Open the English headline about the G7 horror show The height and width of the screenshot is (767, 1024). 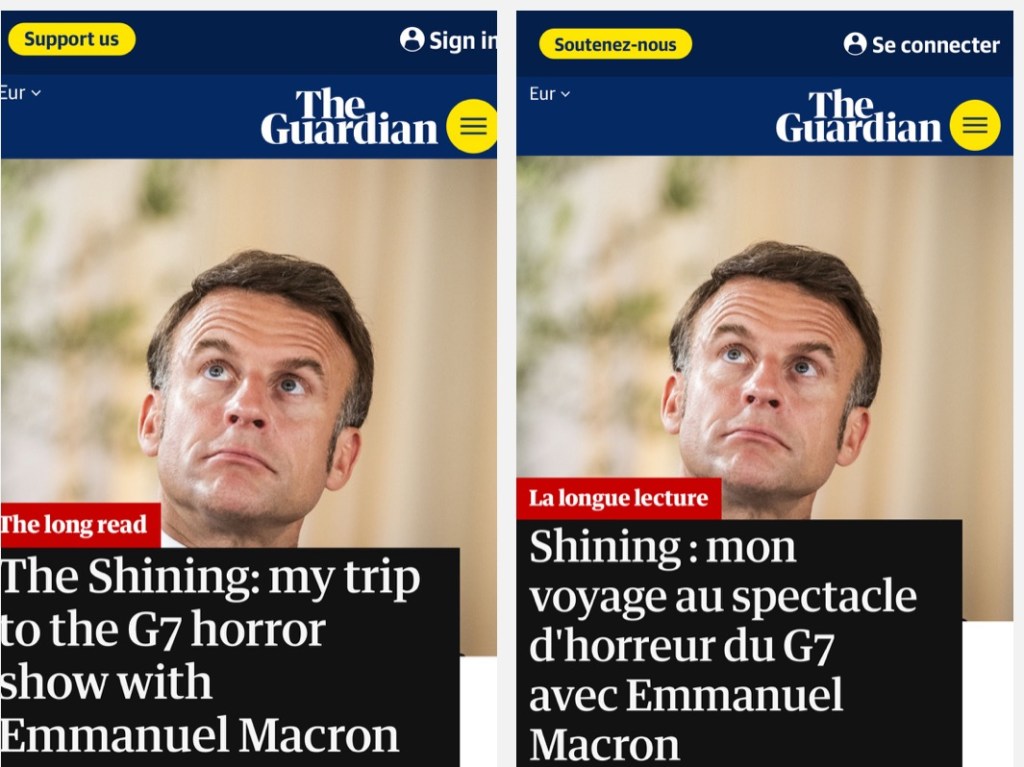[212, 656]
